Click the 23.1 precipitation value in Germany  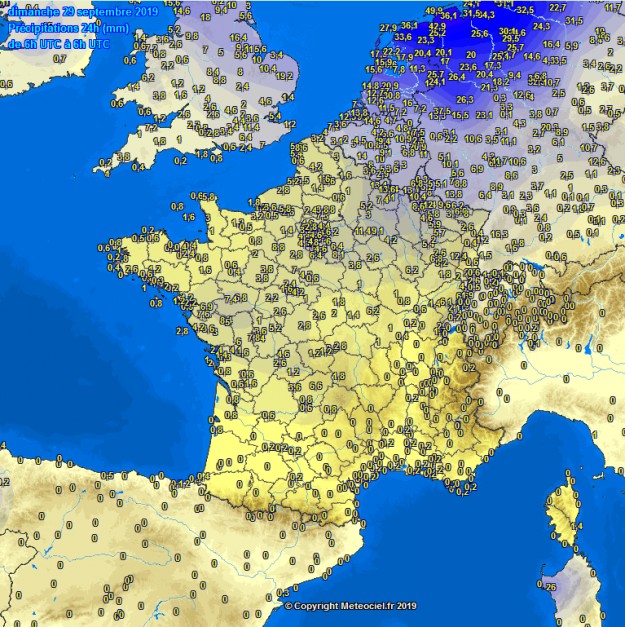pos(484,115)
